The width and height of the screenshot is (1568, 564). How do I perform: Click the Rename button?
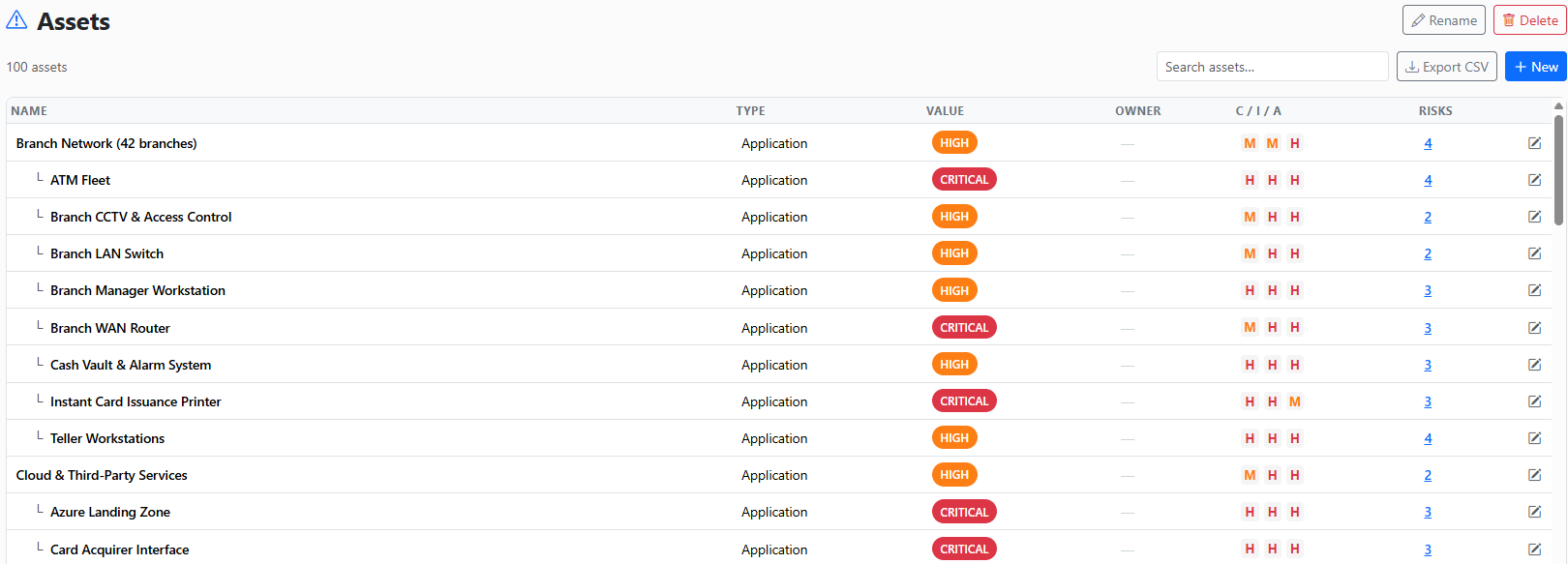tap(1444, 20)
